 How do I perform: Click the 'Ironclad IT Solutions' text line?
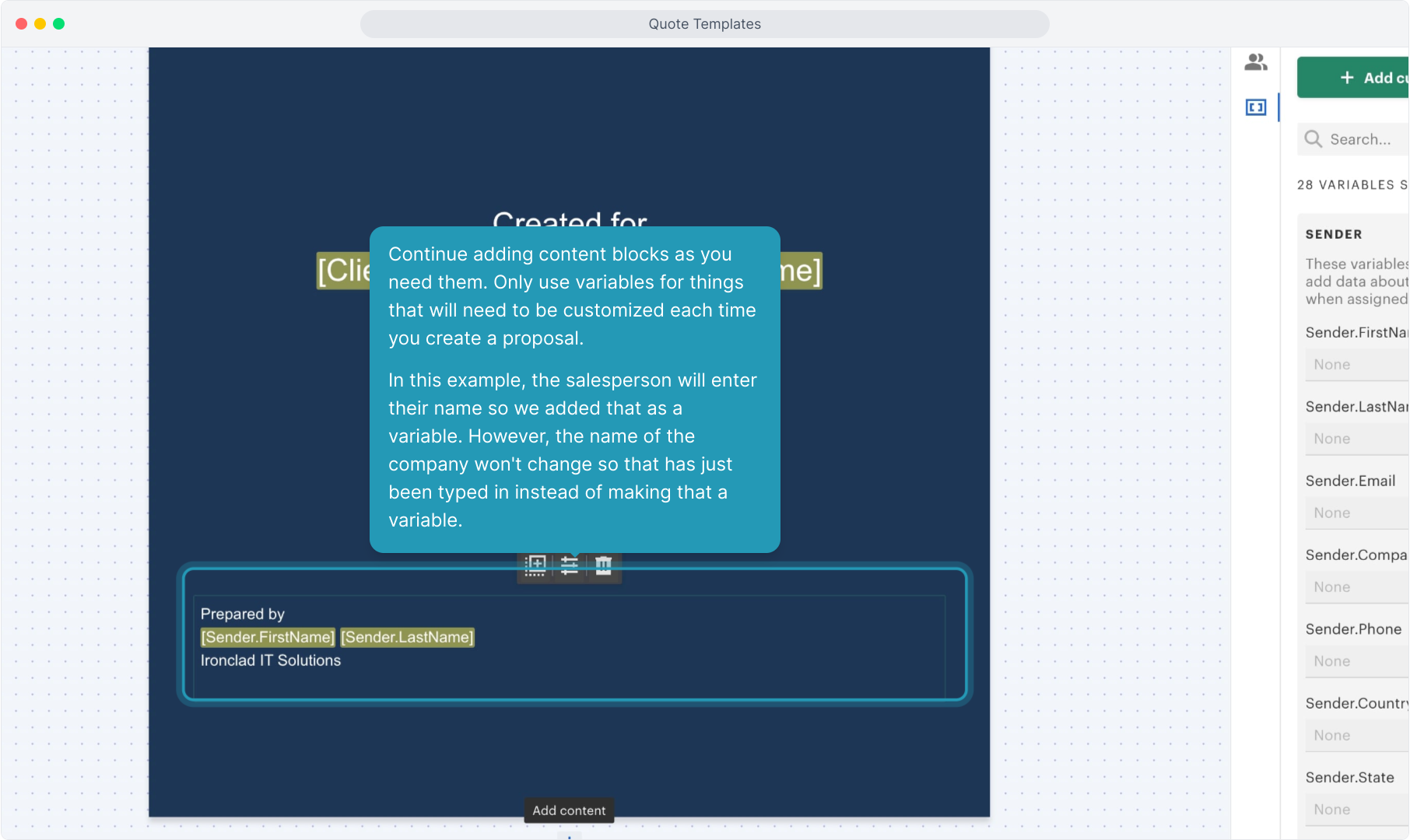pos(271,660)
